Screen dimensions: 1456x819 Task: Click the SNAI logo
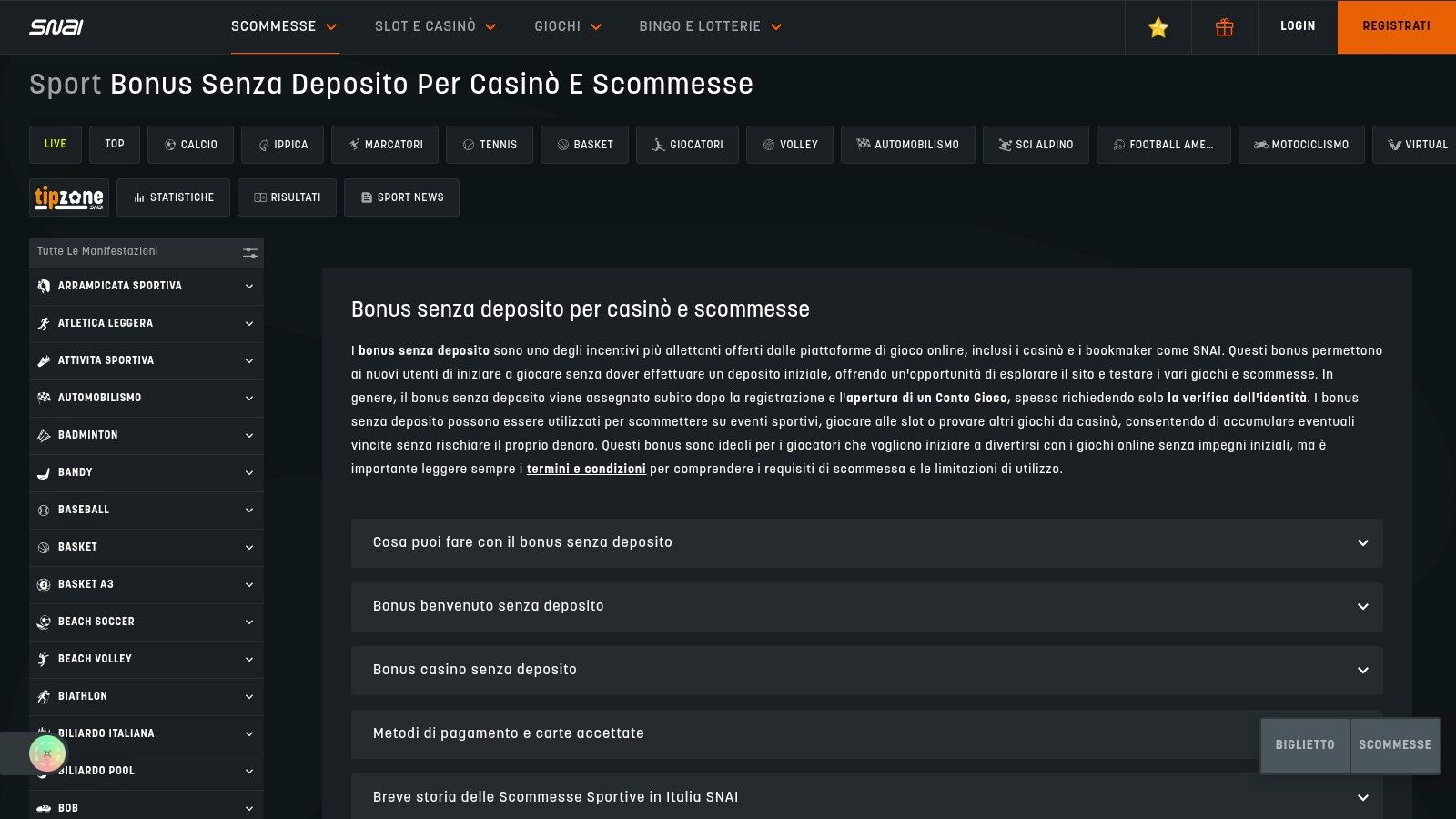pos(56,26)
